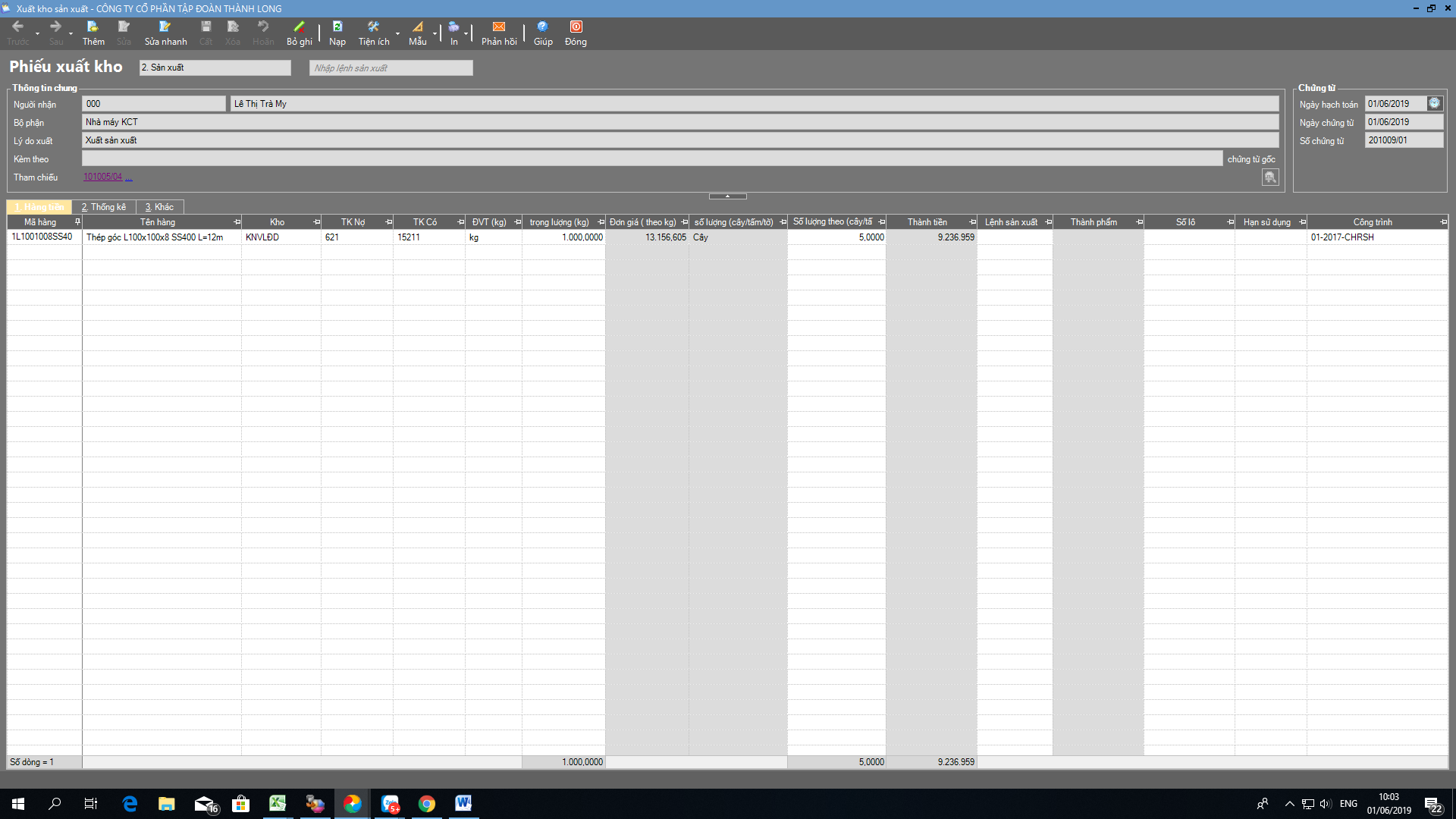The height and width of the screenshot is (819, 1456).
Task: Pin the Thành tiền column header
Action: tap(972, 222)
